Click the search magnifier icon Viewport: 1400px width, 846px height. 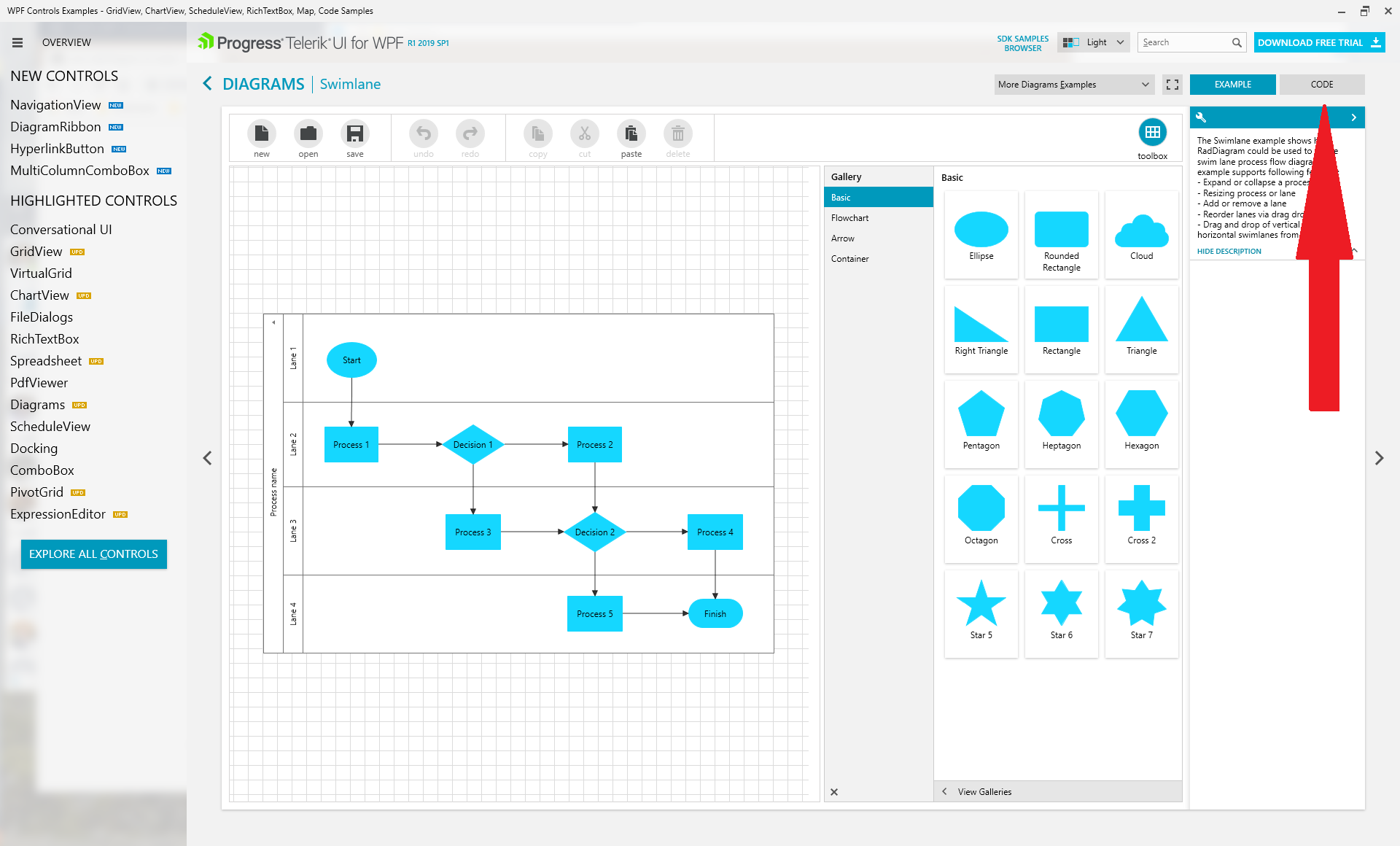point(1237,42)
